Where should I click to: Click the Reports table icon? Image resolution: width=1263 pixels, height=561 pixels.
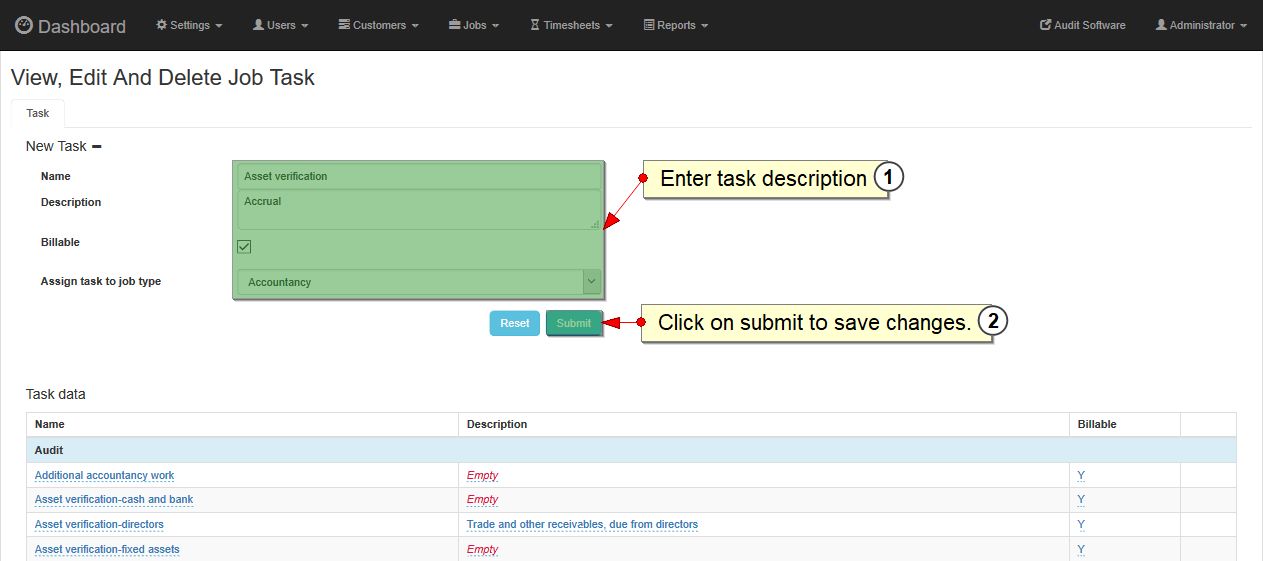coord(648,25)
